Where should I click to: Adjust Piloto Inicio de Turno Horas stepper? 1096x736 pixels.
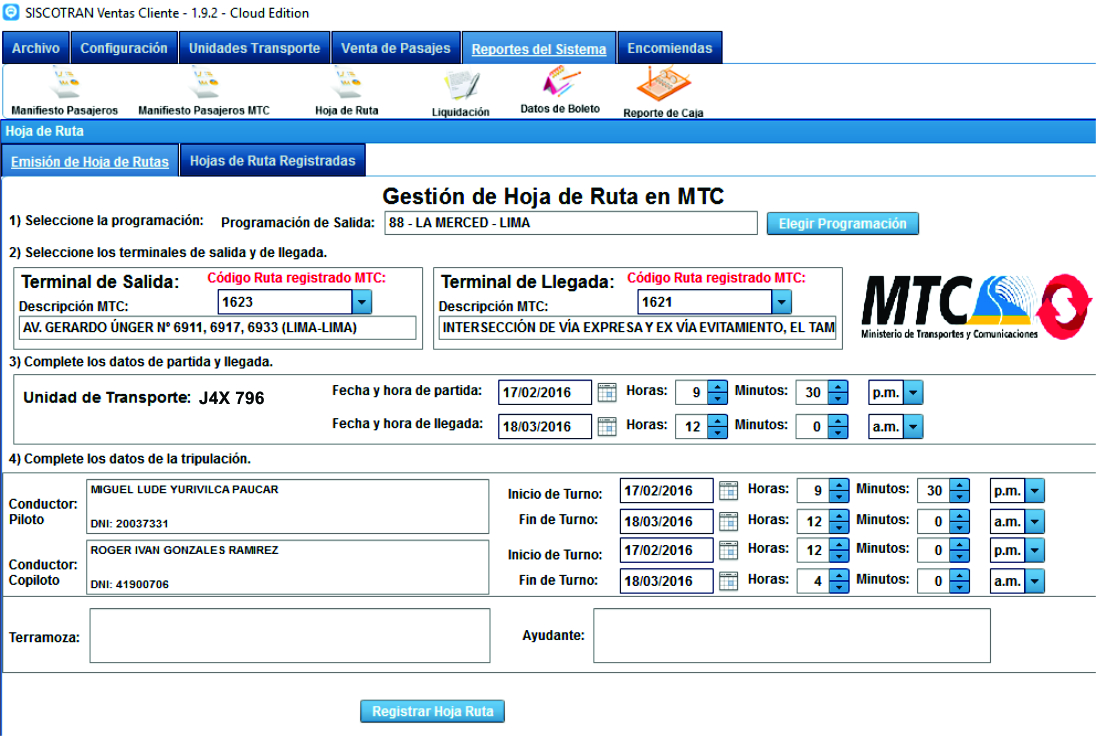[839, 491]
